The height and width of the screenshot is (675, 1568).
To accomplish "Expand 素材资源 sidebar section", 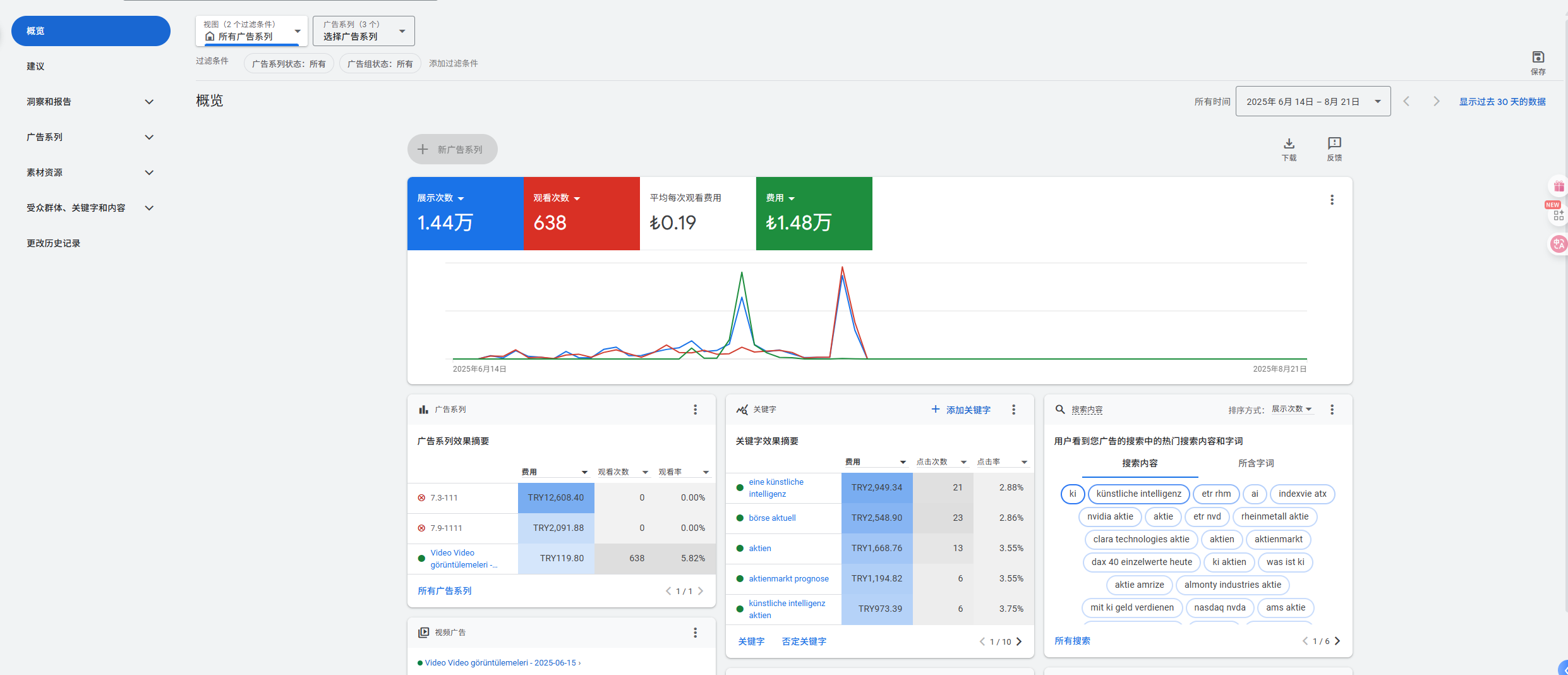I will (x=149, y=173).
